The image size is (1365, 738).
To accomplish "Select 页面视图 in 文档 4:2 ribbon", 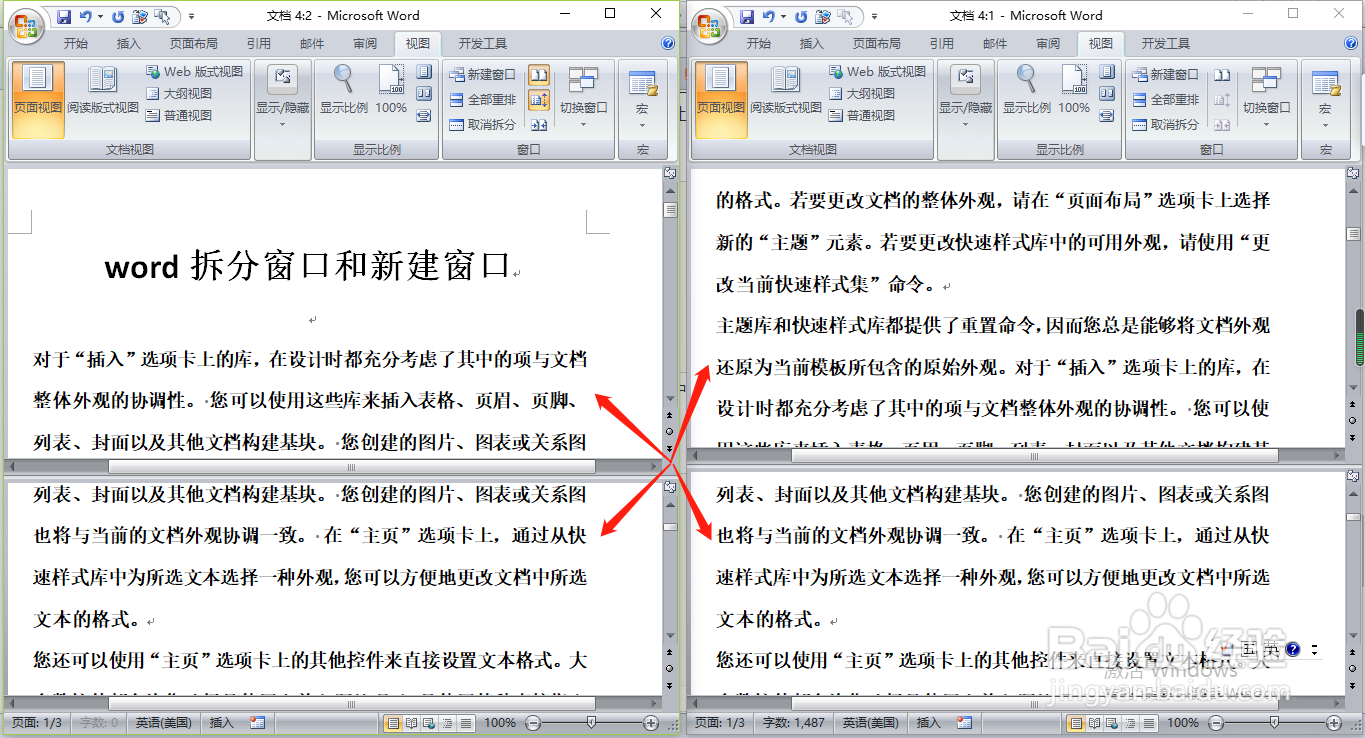I will pyautogui.click(x=38, y=98).
